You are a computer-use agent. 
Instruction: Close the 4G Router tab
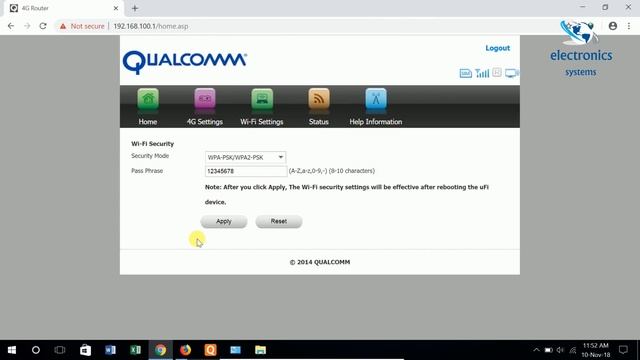[x=116, y=8]
